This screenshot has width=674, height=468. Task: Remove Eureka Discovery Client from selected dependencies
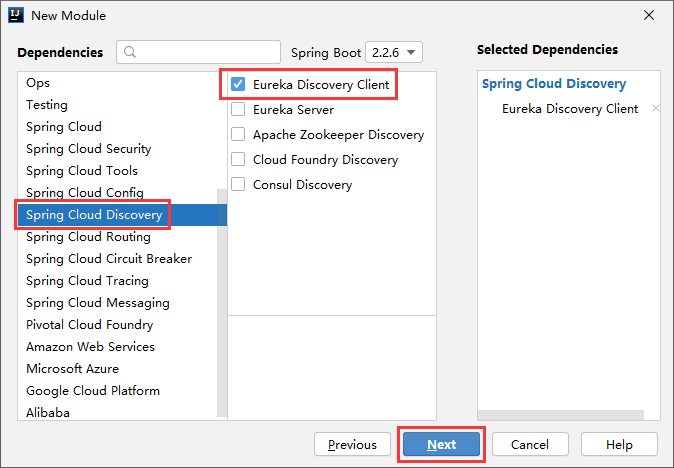655,109
